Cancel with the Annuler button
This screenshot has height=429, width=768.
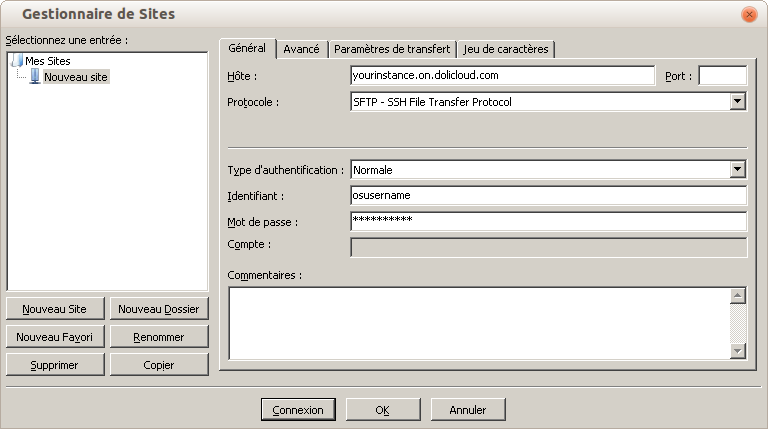pos(467,410)
